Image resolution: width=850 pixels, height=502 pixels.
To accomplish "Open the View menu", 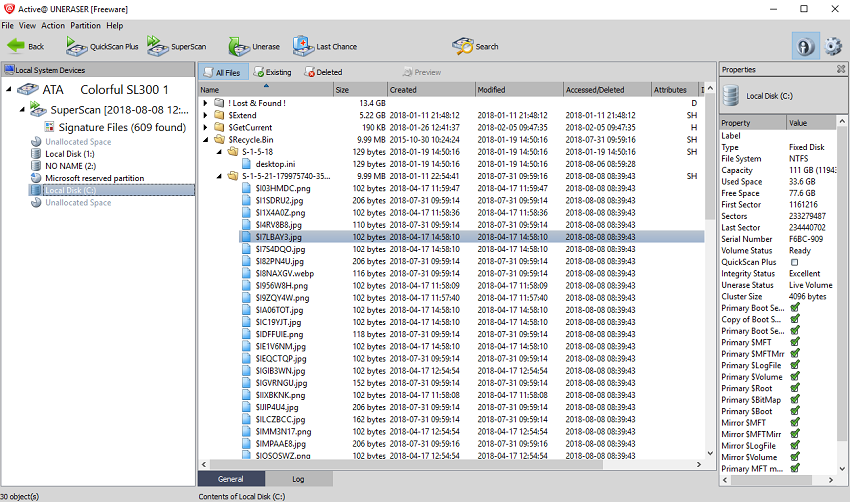I will click(27, 25).
